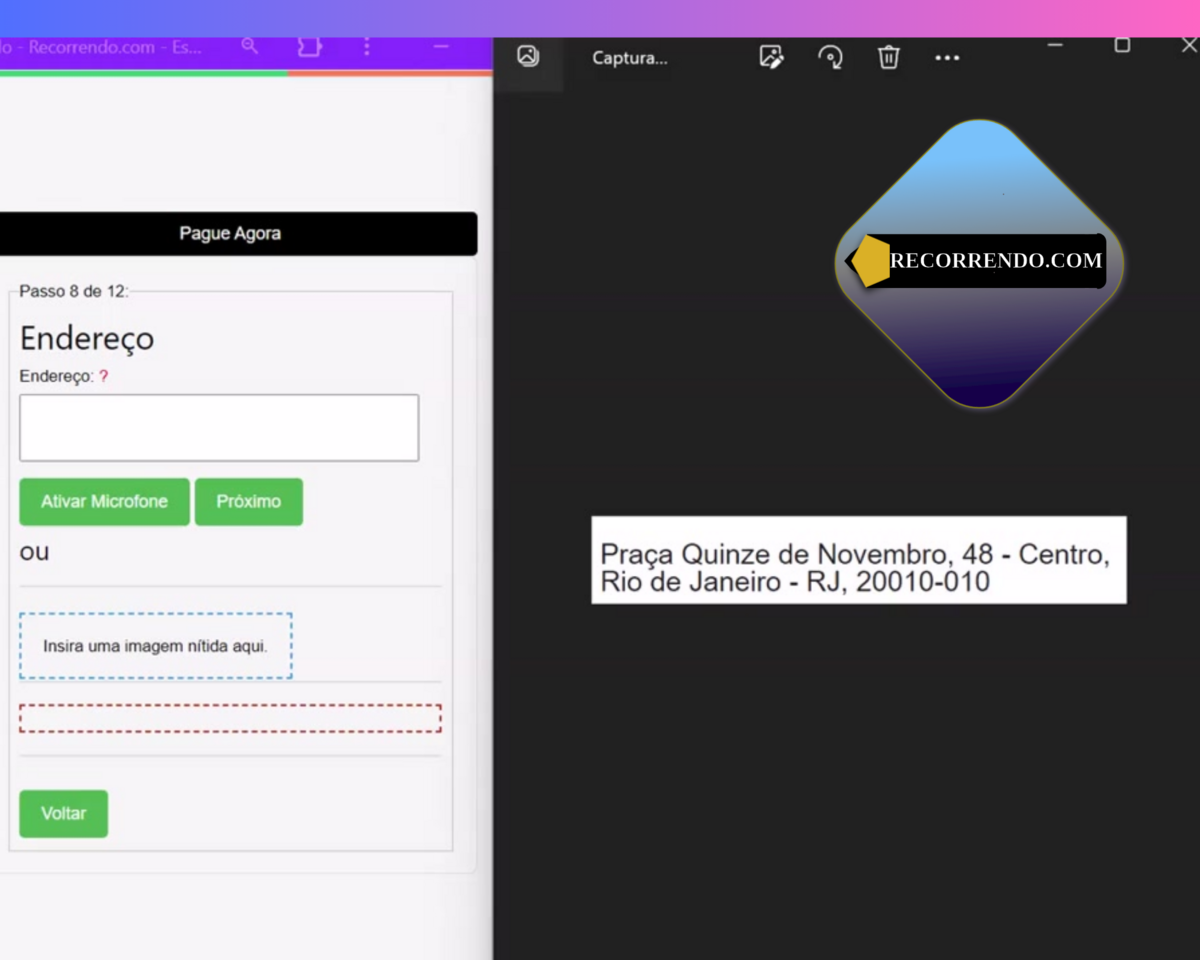1200x960 pixels.
Task: Activate the microphone with Ativar Microfone
Action: (104, 502)
